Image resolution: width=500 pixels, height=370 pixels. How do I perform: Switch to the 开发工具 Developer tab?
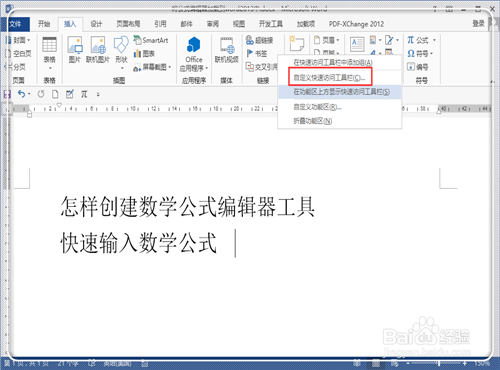coord(270,24)
